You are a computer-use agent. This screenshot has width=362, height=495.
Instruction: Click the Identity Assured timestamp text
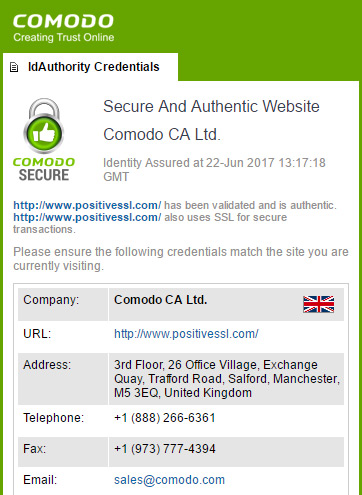click(x=214, y=169)
